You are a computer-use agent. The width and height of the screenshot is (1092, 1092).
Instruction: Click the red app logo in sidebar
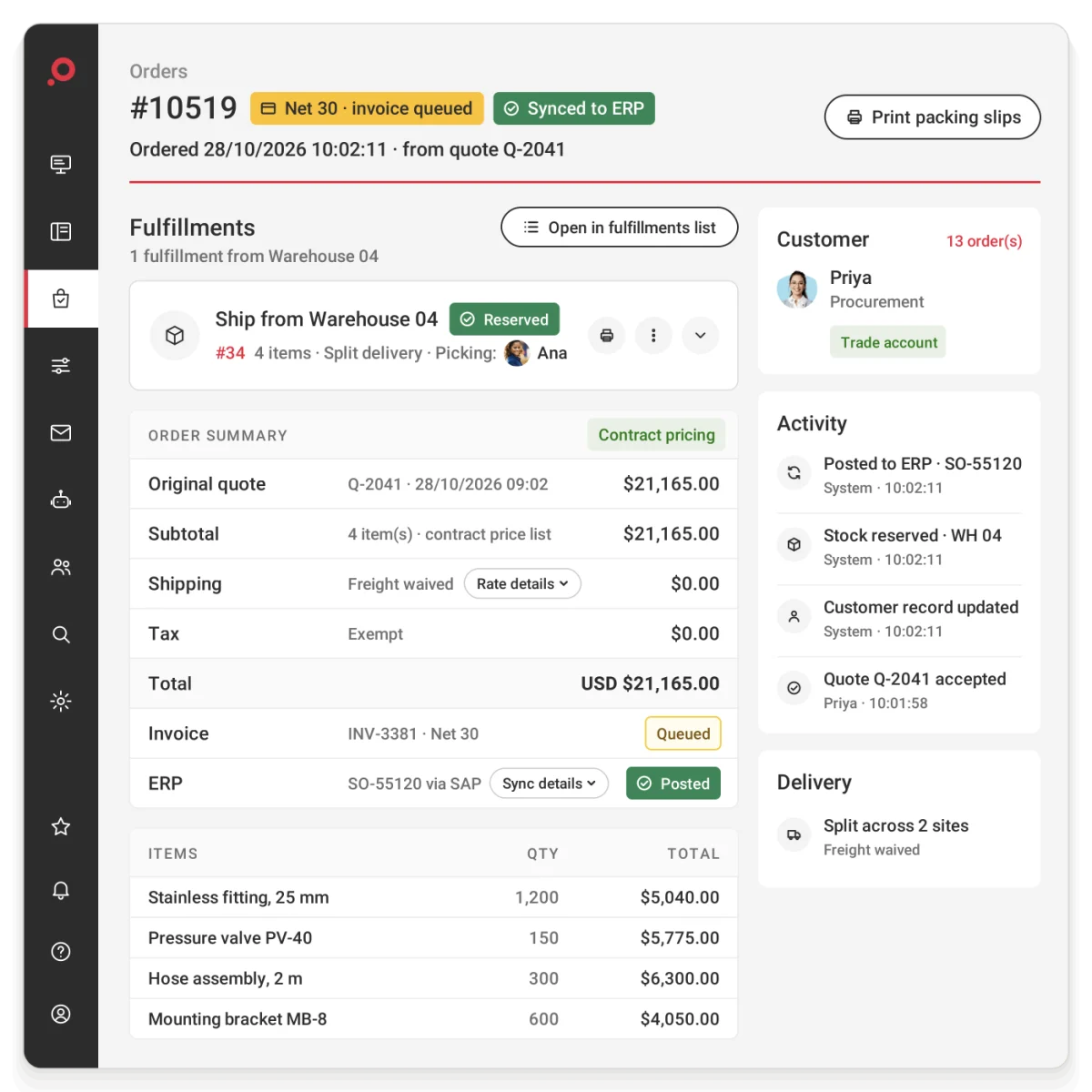[61, 71]
